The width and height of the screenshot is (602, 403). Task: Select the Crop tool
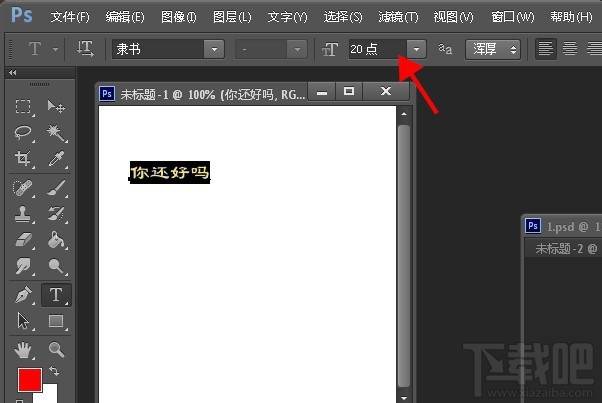pos(23,158)
